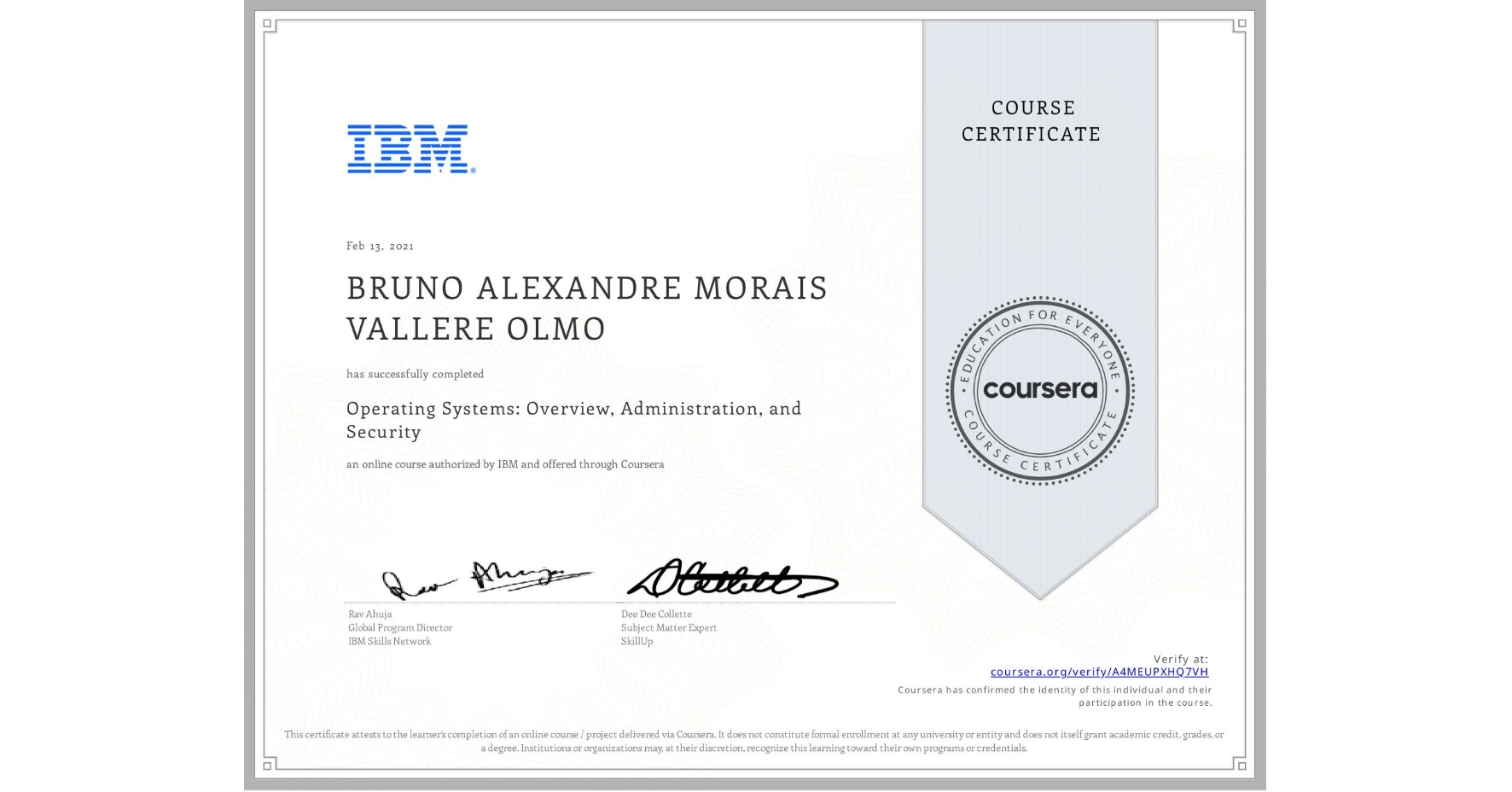Screen dimensions: 1512x792
Task: Click the Feb 13, 2021 date text
Action: 378,246
